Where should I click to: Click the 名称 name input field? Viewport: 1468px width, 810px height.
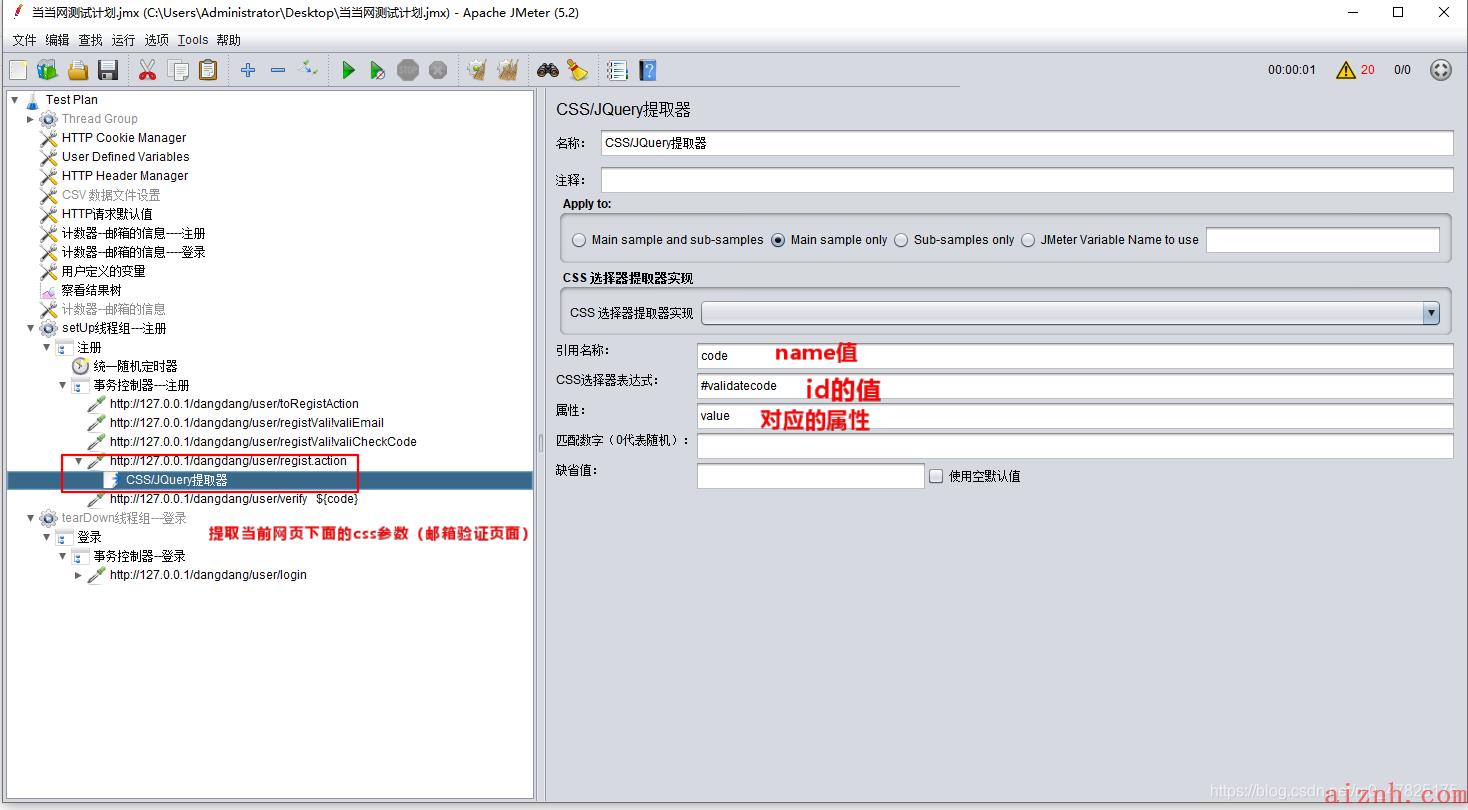[x=1027, y=143]
